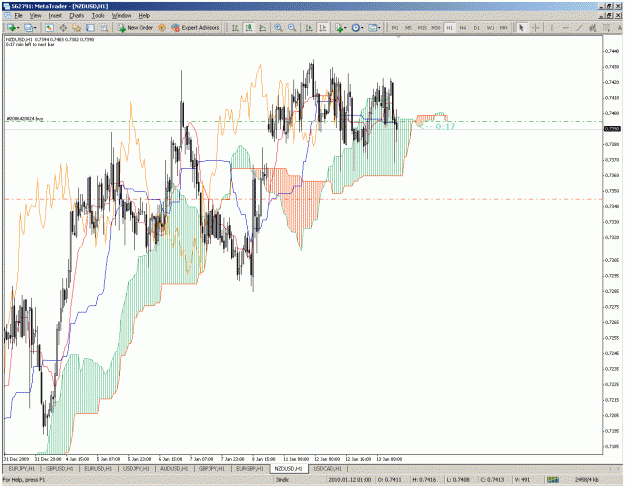The image size is (625, 486).
Task: Select the Equidistant Channel tool
Action: click(592, 28)
